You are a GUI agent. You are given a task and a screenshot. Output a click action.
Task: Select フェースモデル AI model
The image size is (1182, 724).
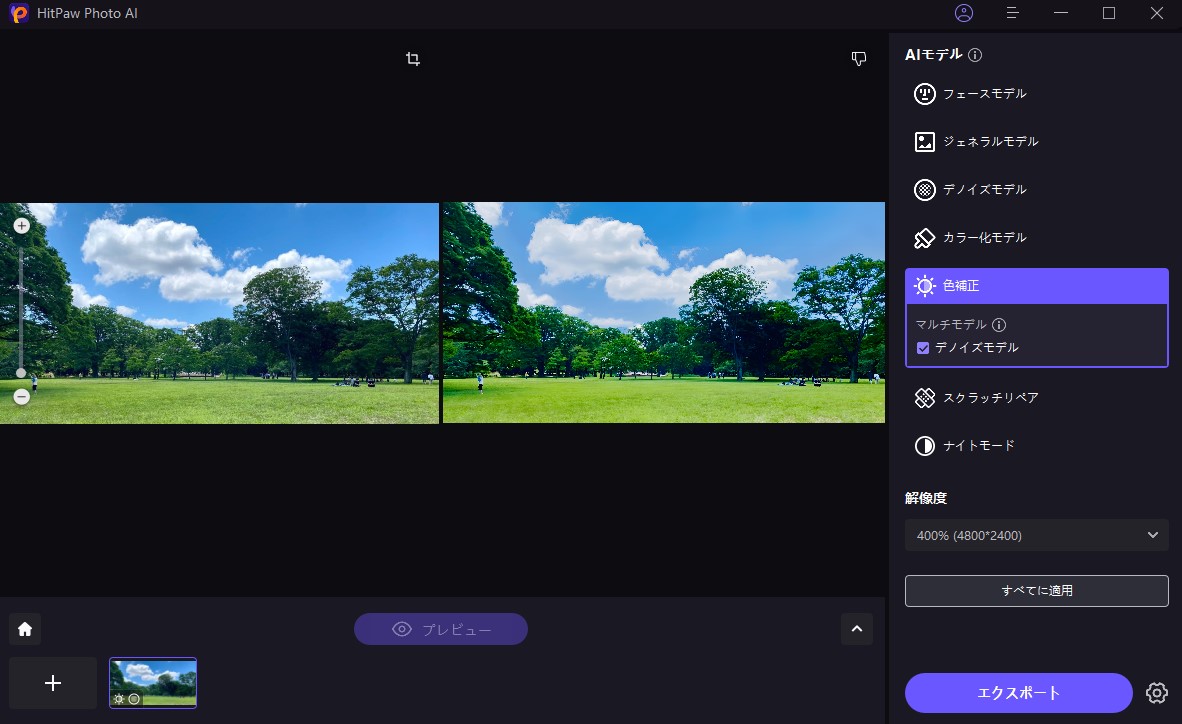970,94
